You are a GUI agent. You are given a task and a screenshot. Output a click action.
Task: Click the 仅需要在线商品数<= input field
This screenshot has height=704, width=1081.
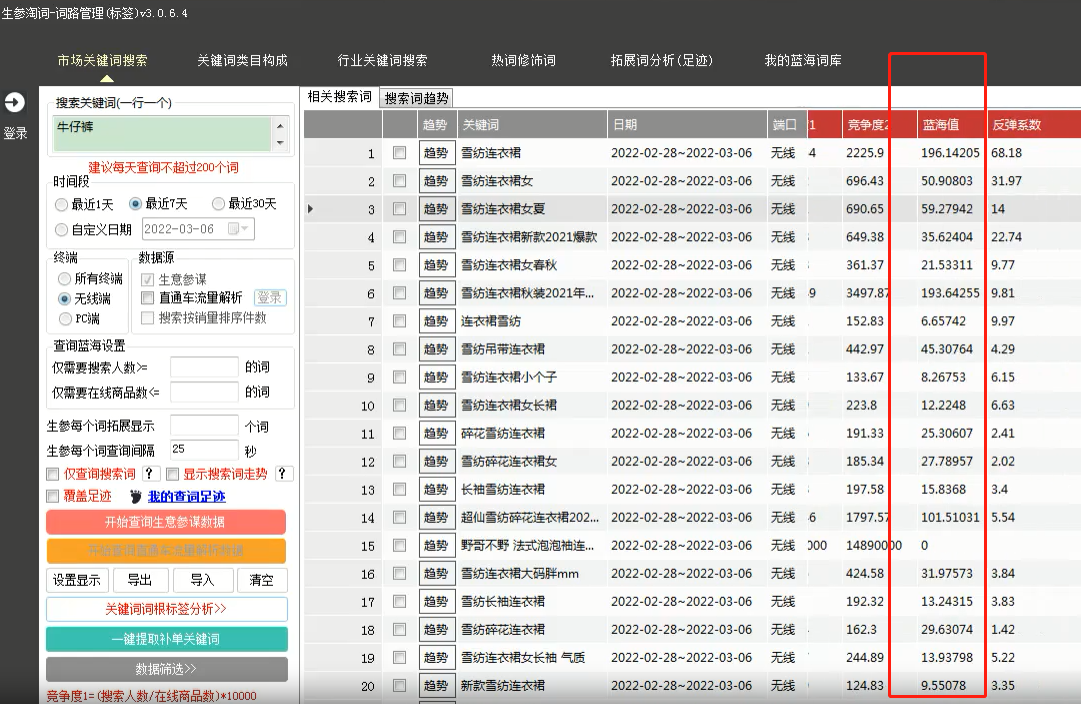click(x=204, y=392)
